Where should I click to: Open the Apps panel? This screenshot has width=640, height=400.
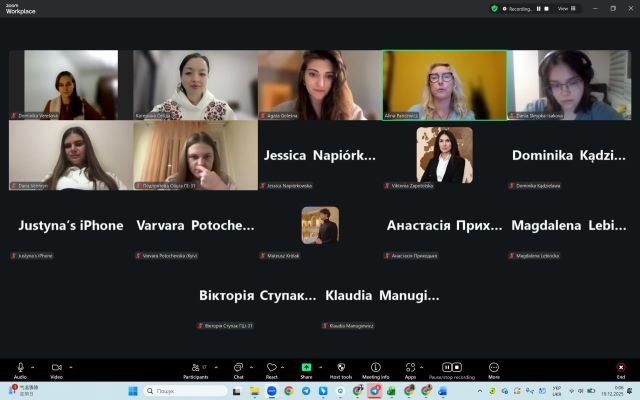410,367
